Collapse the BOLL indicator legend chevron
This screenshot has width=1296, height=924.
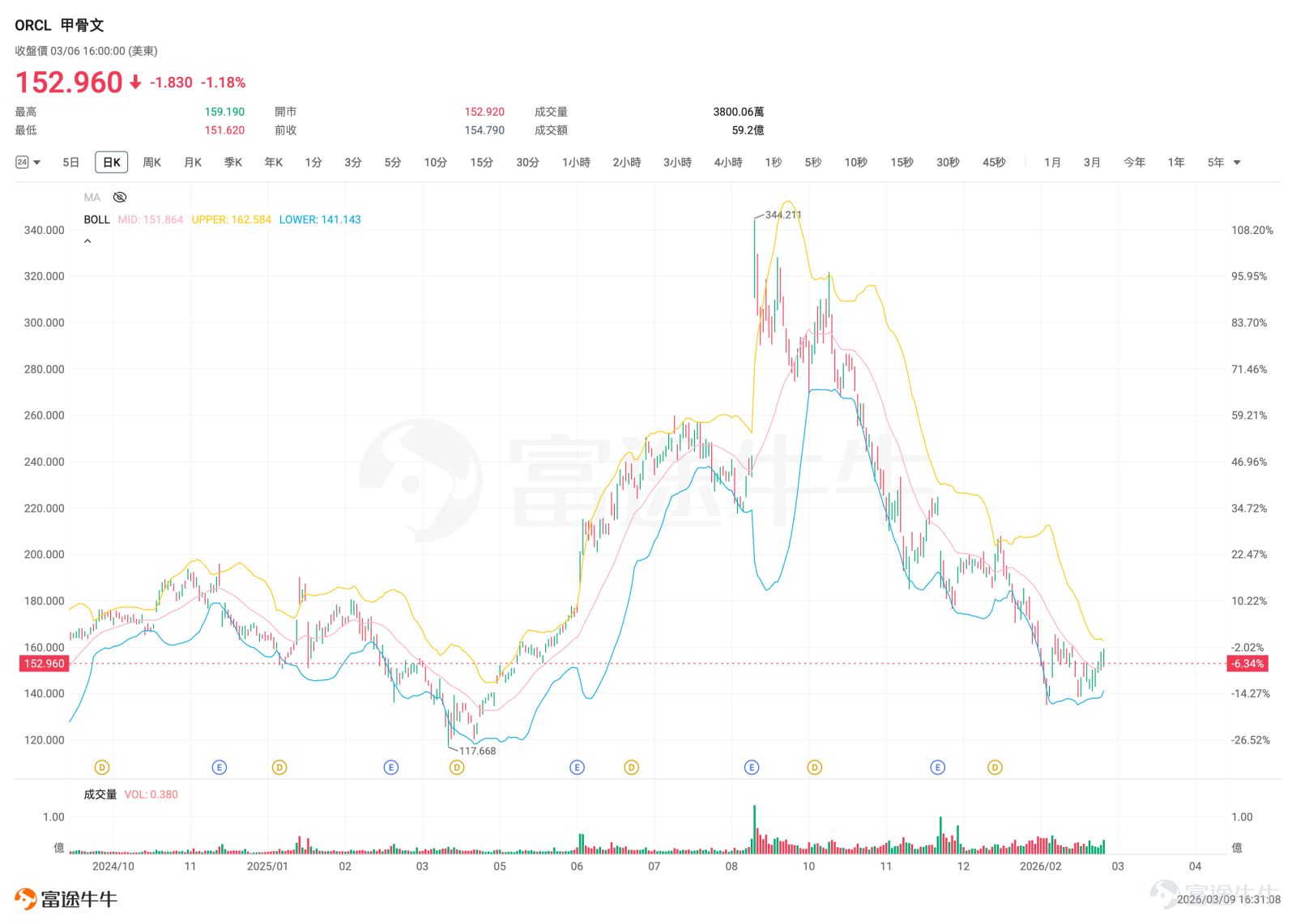pyautogui.click(x=87, y=241)
